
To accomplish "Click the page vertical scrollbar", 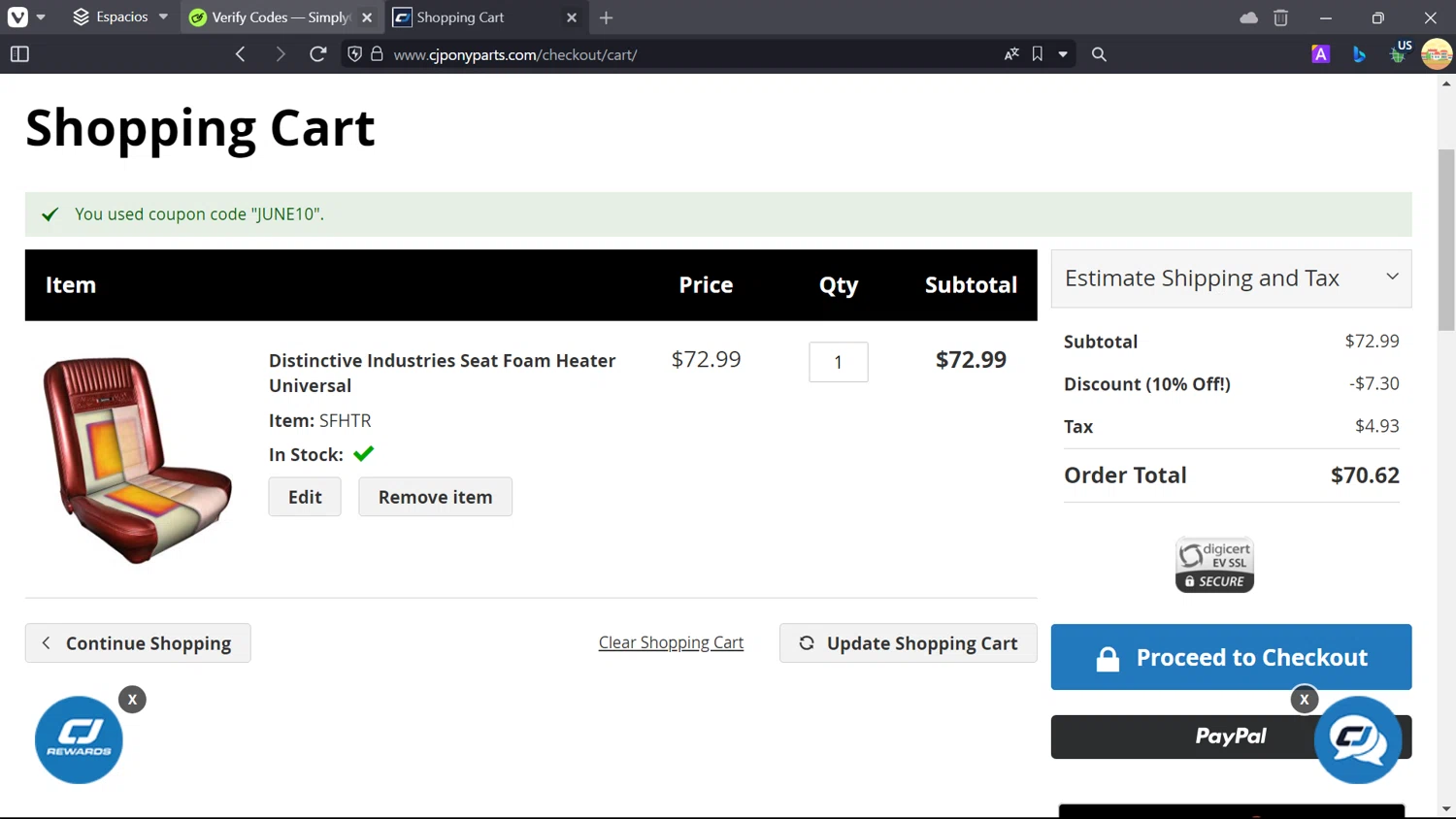I will [1446, 240].
